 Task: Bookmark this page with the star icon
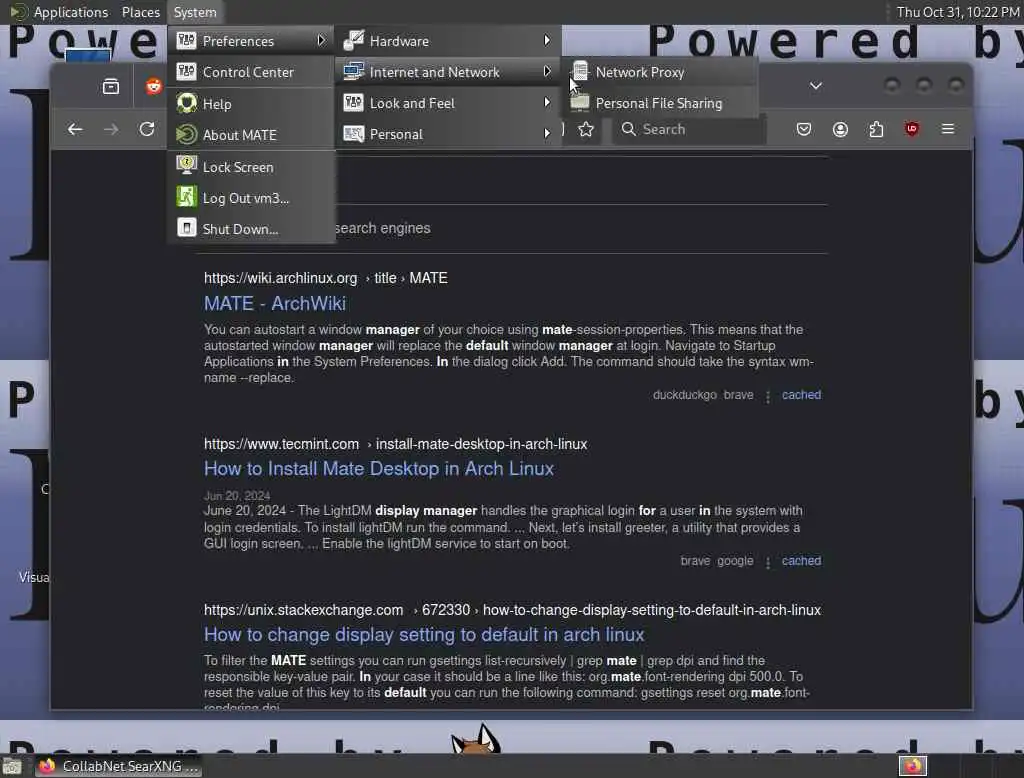[586, 129]
